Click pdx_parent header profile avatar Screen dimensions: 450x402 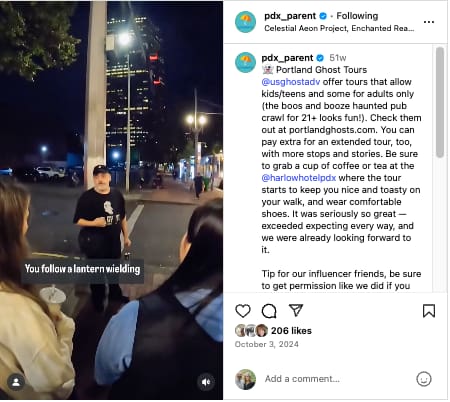point(245,22)
